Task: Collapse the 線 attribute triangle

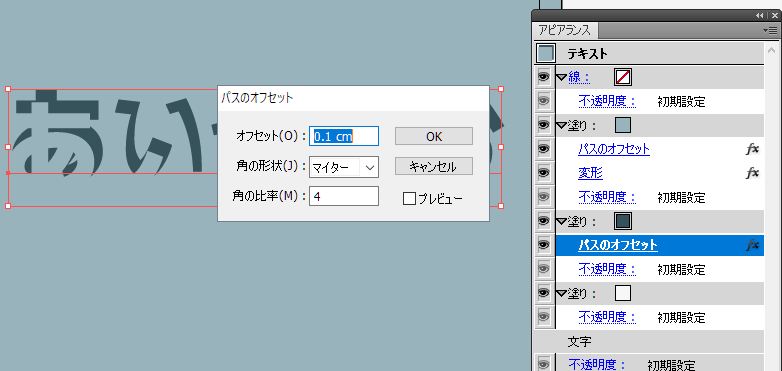Action: point(562,77)
